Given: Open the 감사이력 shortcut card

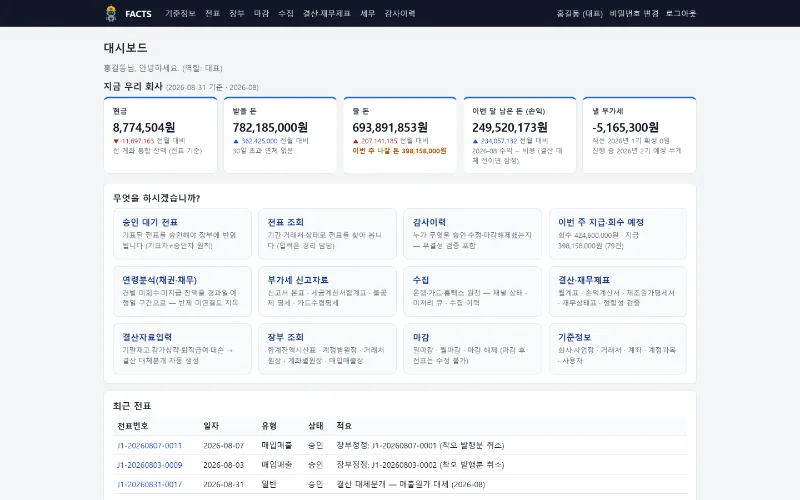Looking at the screenshot, I should pos(472,234).
